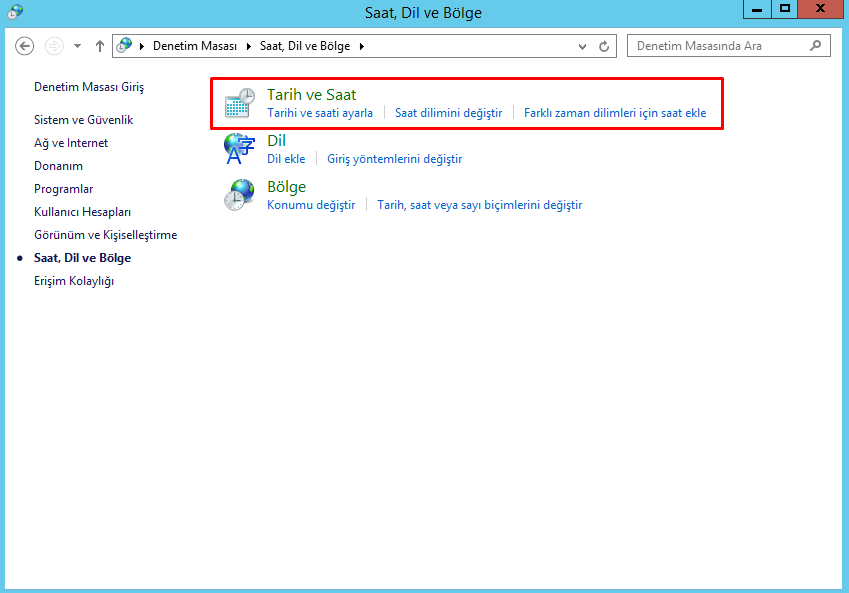This screenshot has width=849, height=593.
Task: Select the Denetim Masası breadcrumb
Action: [195, 46]
